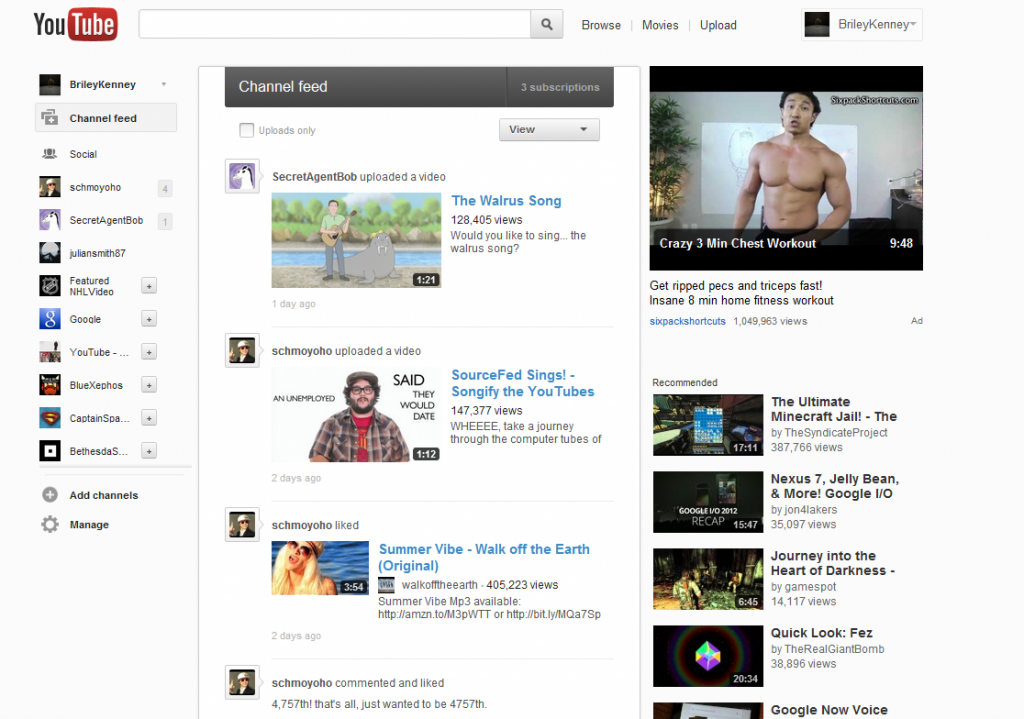The image size is (1024, 719).
Task: Go to the Movies menu item
Action: coord(660,25)
